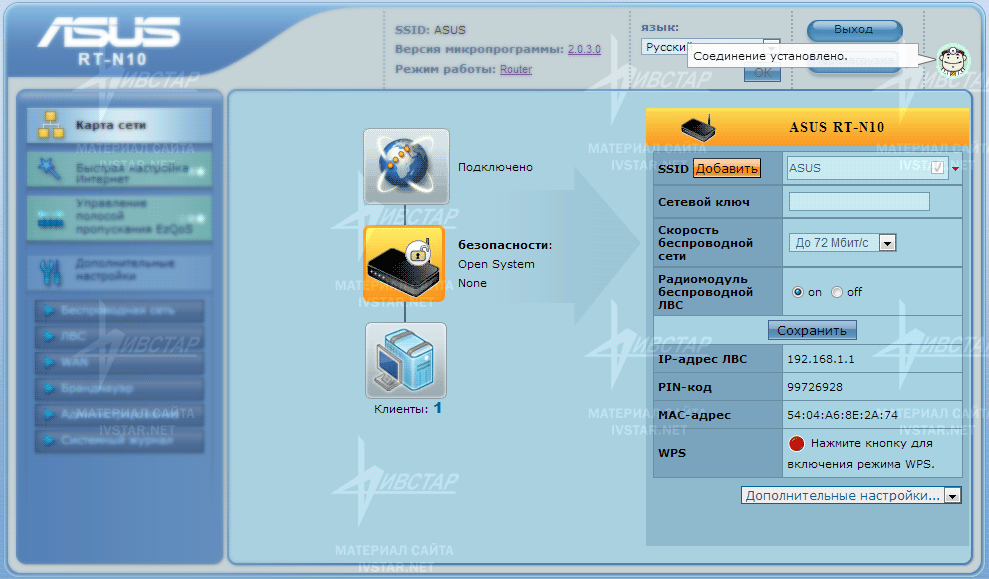Select the wireless radio off option
The image size is (989, 579).
point(837,292)
